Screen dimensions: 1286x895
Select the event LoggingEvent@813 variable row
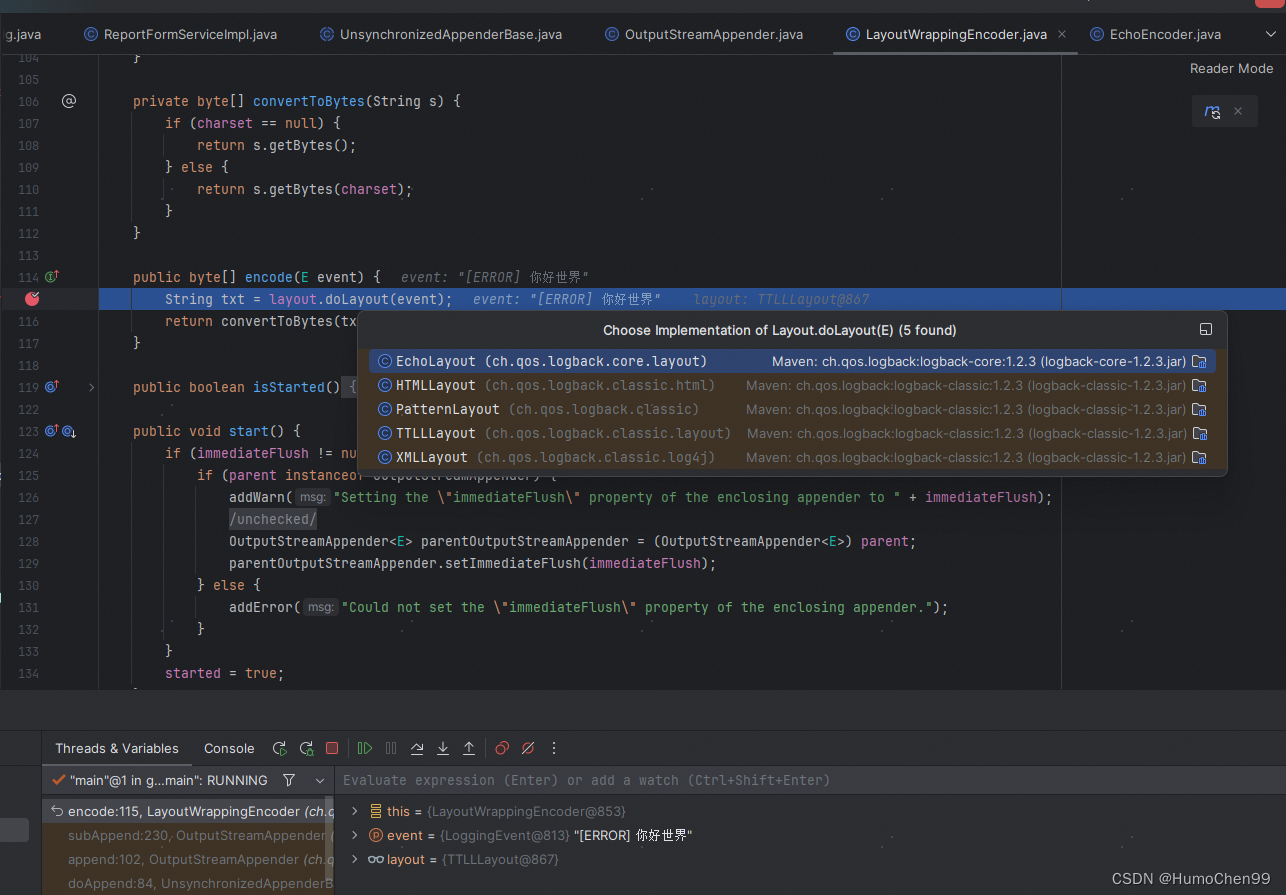(x=810, y=835)
